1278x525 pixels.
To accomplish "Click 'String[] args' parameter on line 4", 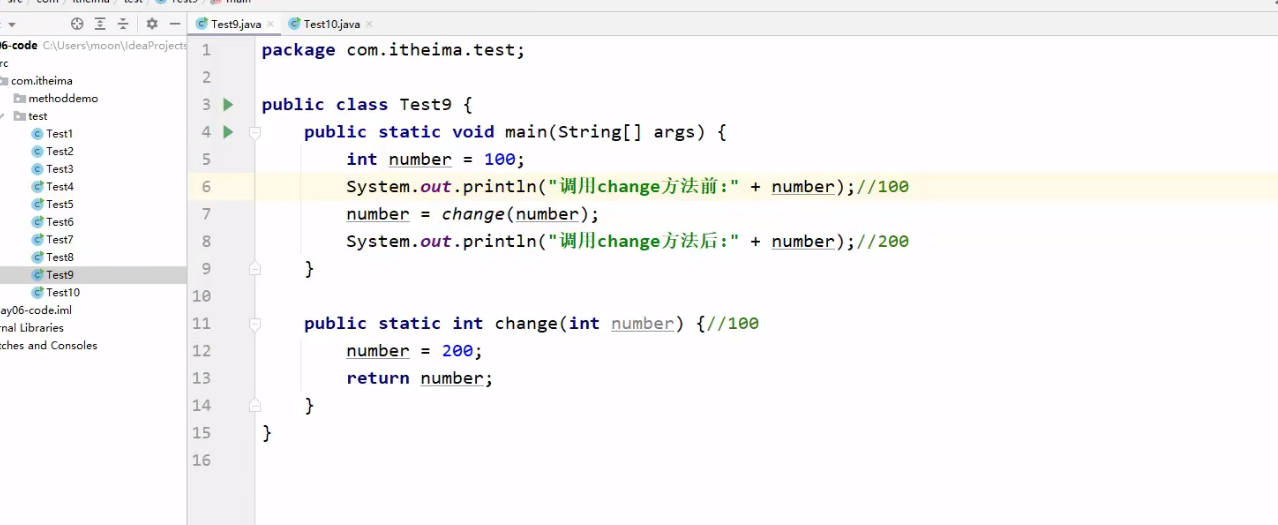I will [625, 132].
